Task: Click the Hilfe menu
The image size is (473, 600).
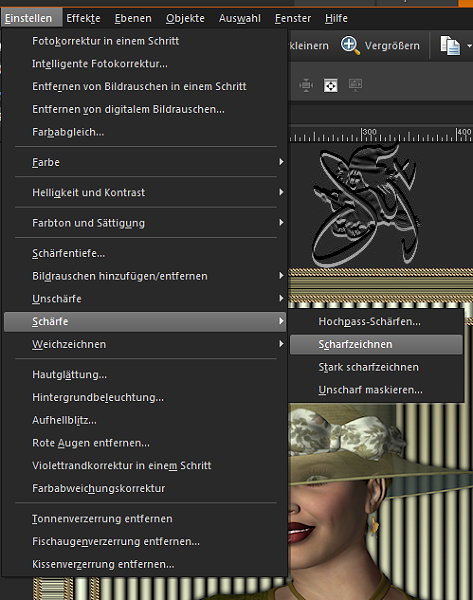Action: click(x=336, y=18)
